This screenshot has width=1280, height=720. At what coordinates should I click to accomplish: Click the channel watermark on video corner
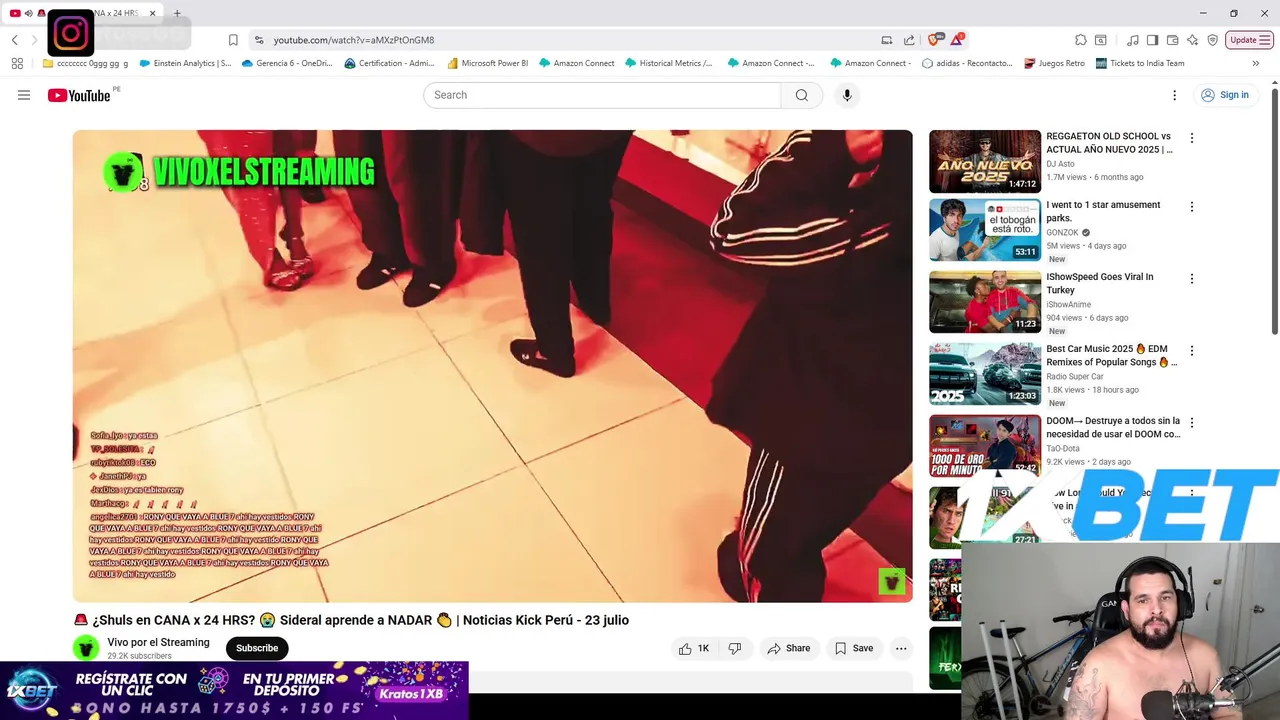point(891,581)
